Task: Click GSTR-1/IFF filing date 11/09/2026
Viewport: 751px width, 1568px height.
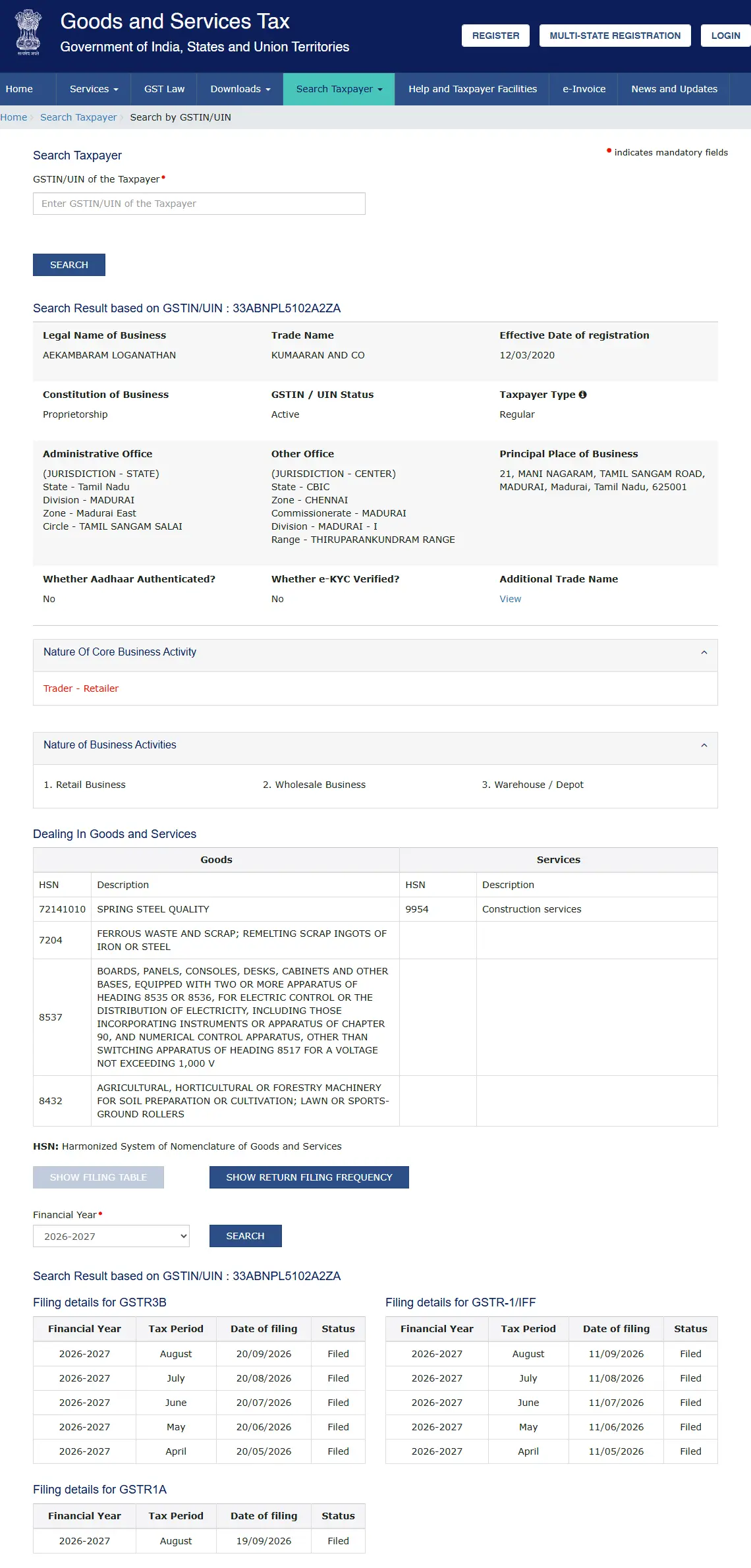Action: 616,1354
